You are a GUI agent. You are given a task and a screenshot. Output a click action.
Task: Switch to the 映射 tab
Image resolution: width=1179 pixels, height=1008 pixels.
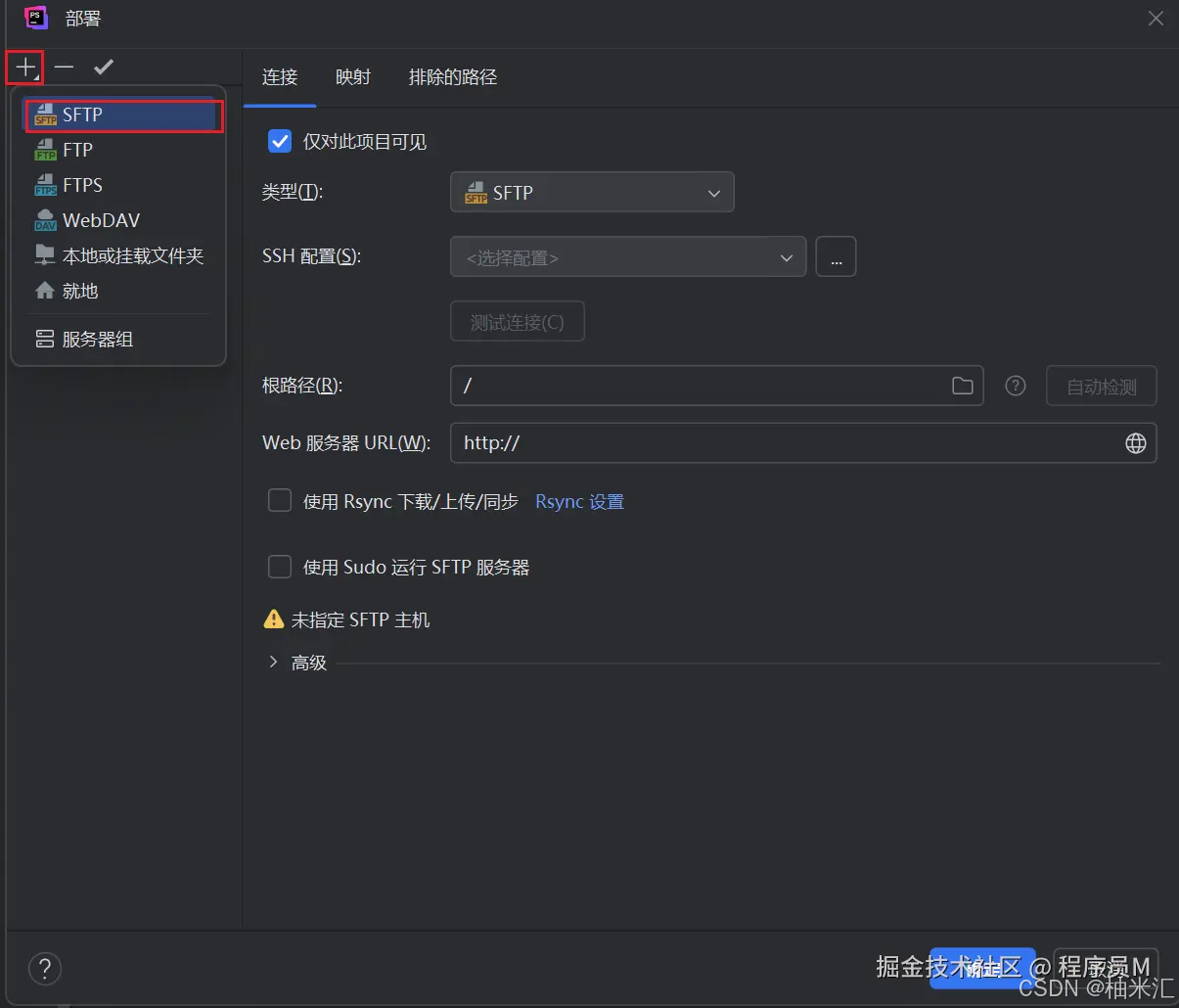point(353,77)
